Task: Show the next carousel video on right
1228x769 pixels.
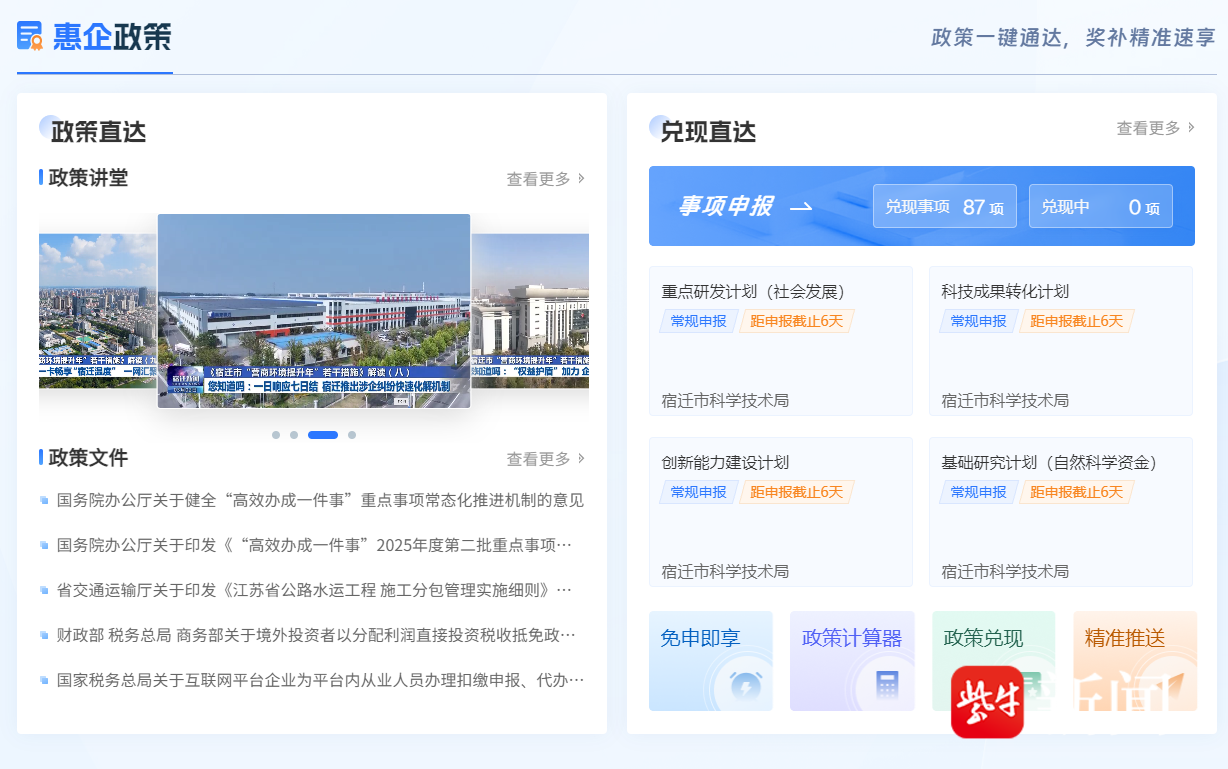Action: pos(530,311)
